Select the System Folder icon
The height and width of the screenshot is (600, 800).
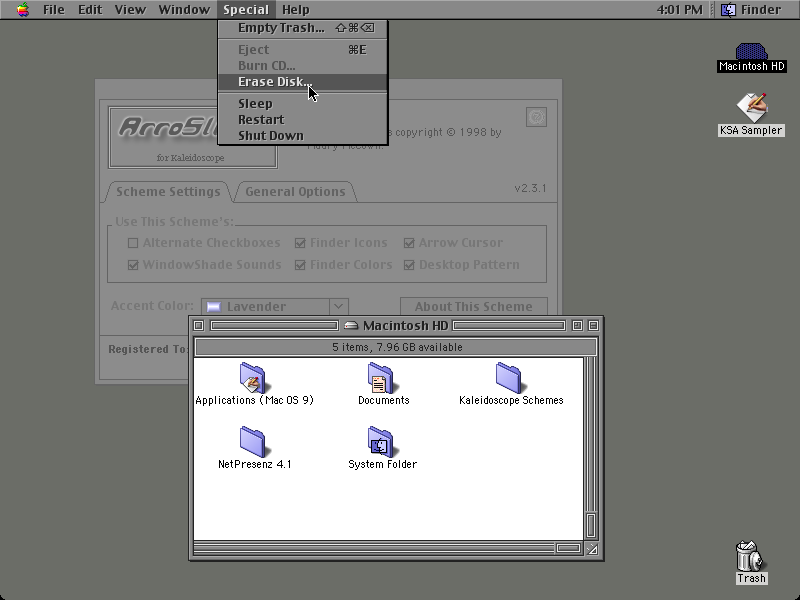[x=381, y=442]
